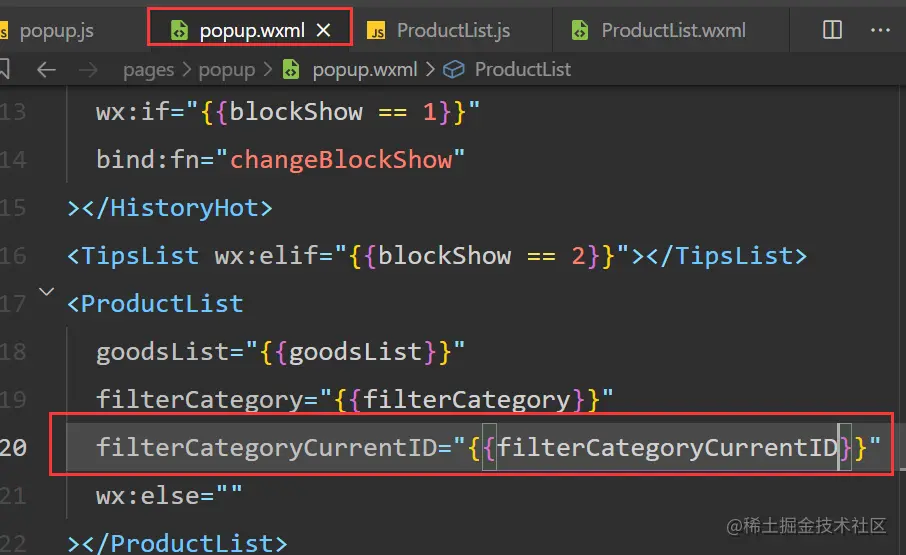
Task: Click the closing '</ProductList>' tag
Action: [184, 543]
